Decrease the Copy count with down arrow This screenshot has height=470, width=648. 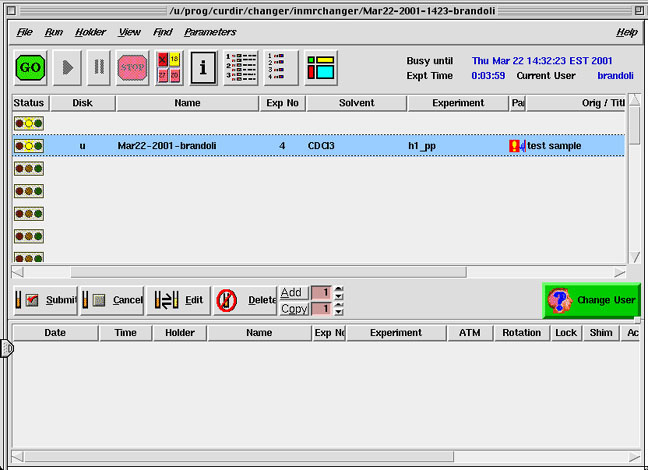[338, 312]
